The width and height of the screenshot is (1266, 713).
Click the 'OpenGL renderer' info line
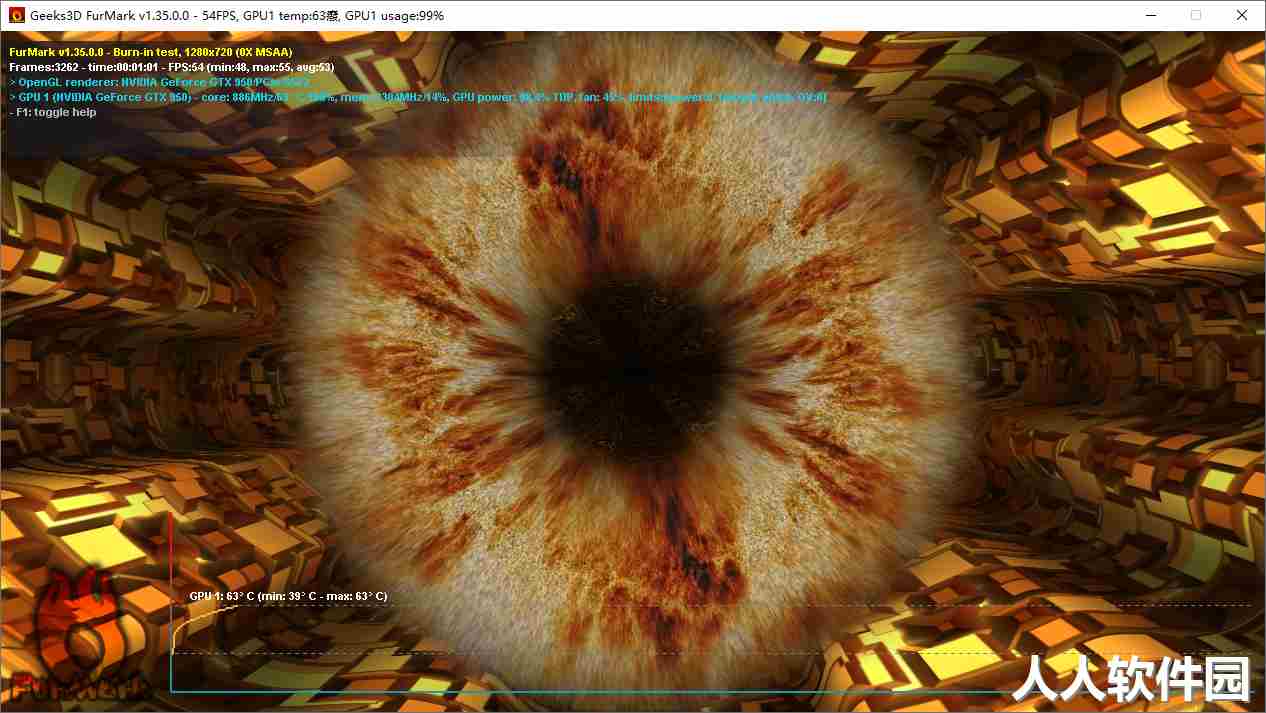click(x=159, y=82)
